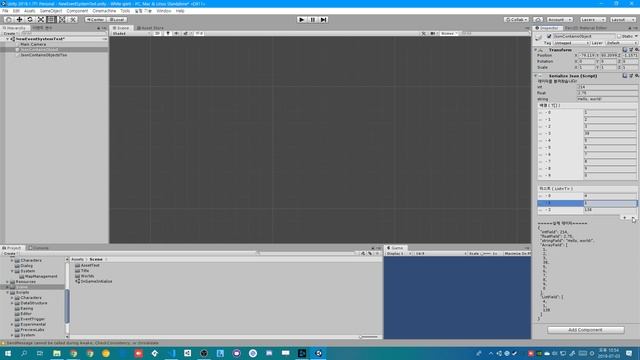This screenshot has width=640, height=360.
Task: Open the Layer dropdown in Inspector
Action: click(x=621, y=43)
